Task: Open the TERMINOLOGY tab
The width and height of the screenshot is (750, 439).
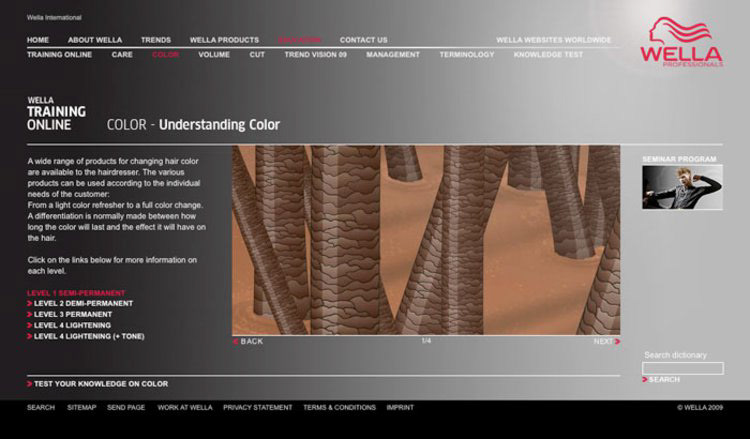Action: click(467, 55)
